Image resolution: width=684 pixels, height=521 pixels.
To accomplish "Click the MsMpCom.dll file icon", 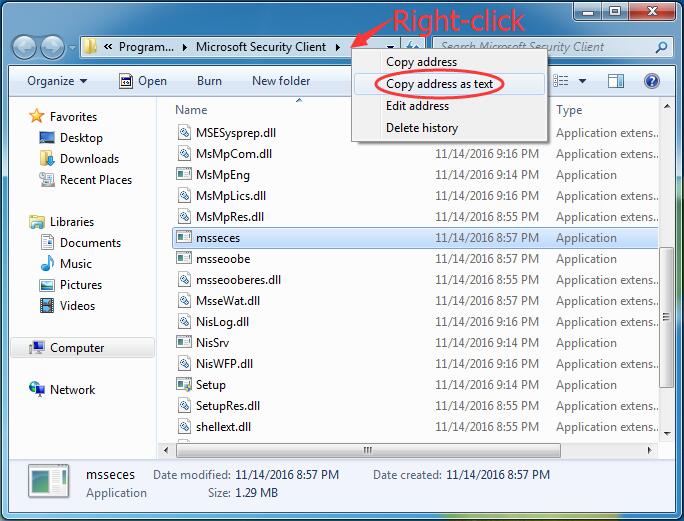I will 184,154.
